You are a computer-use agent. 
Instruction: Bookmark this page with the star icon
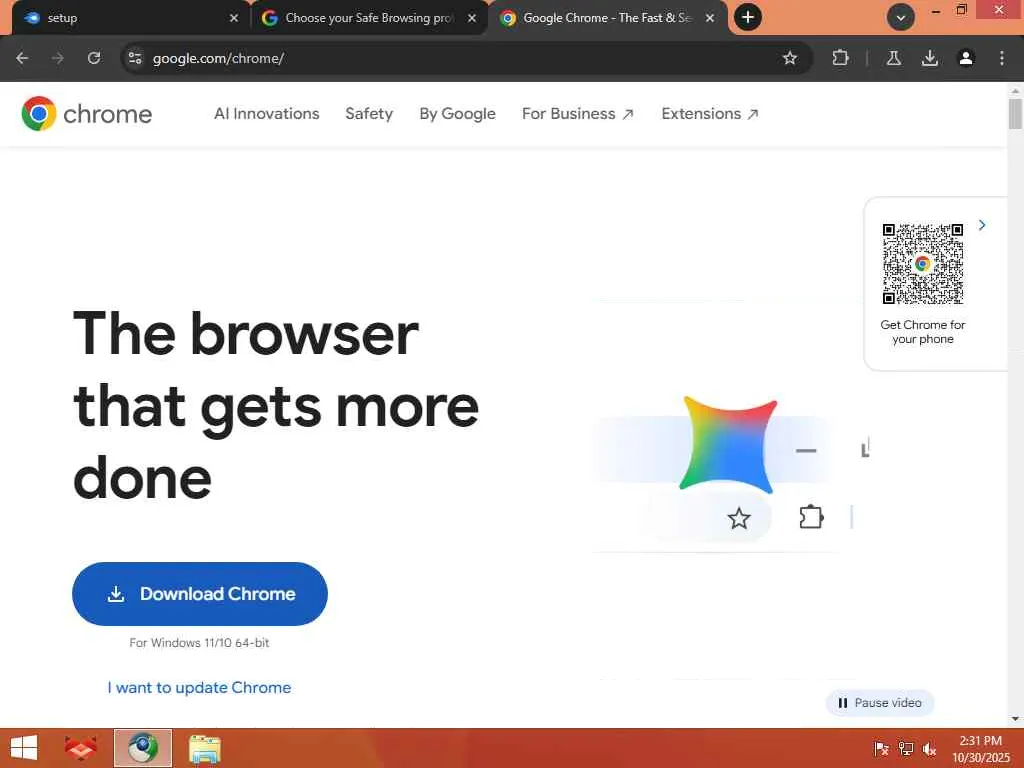point(790,58)
